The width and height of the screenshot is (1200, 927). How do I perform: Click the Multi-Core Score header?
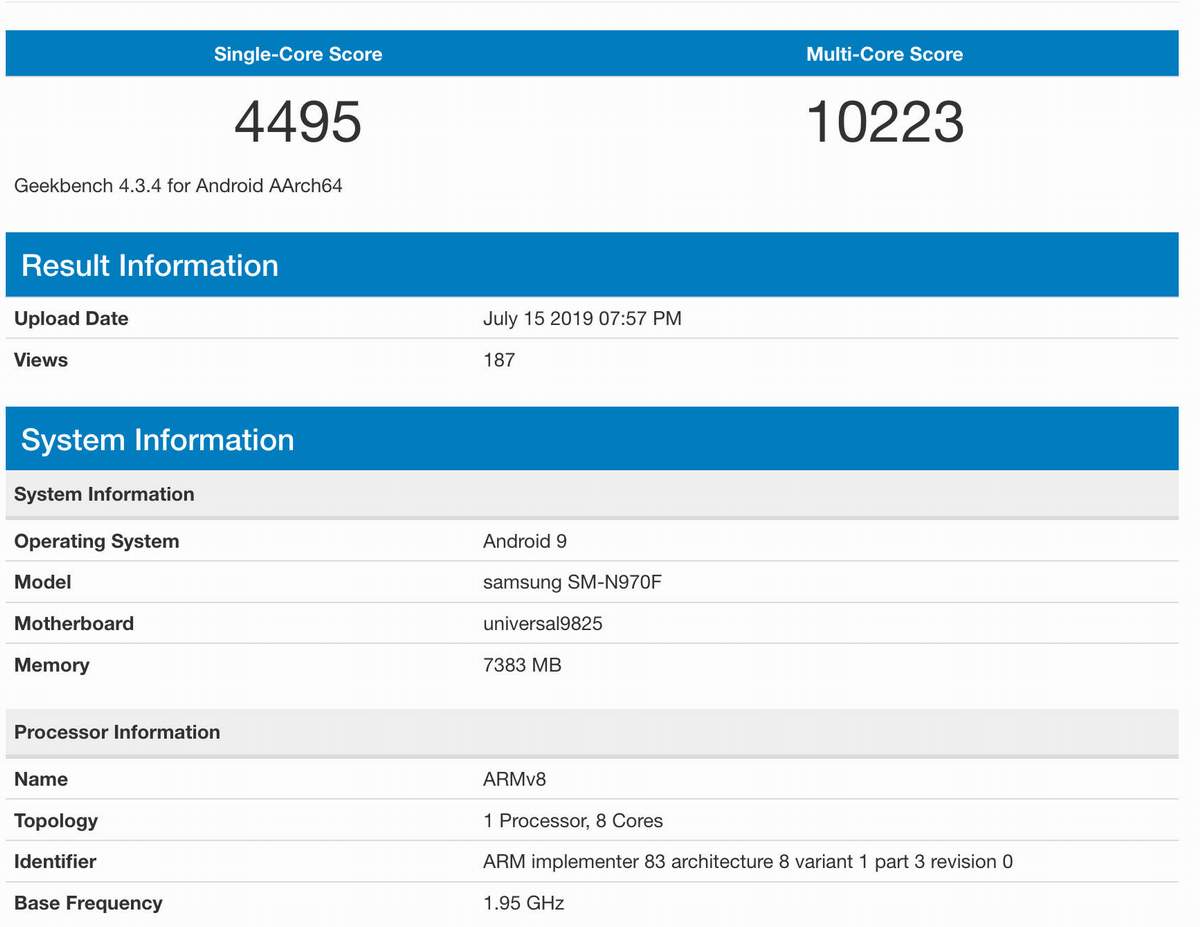pyautogui.click(x=884, y=54)
